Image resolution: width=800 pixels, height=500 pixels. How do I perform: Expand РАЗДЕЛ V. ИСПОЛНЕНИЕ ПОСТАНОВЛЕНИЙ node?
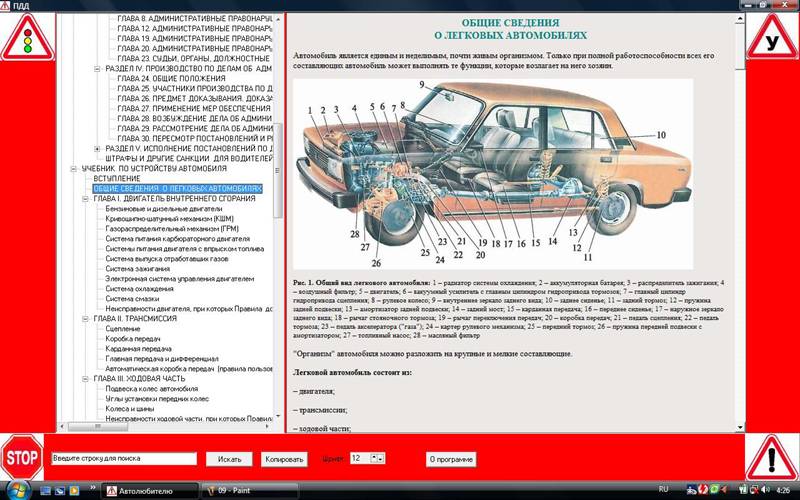pos(97,148)
